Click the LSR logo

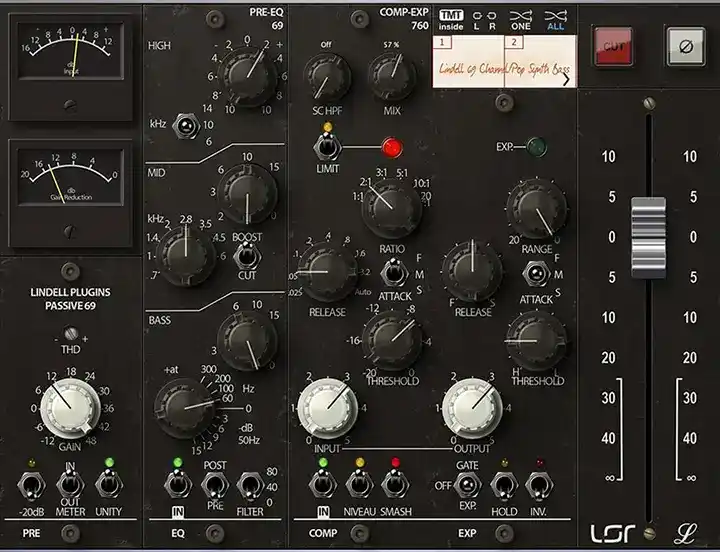(613, 533)
